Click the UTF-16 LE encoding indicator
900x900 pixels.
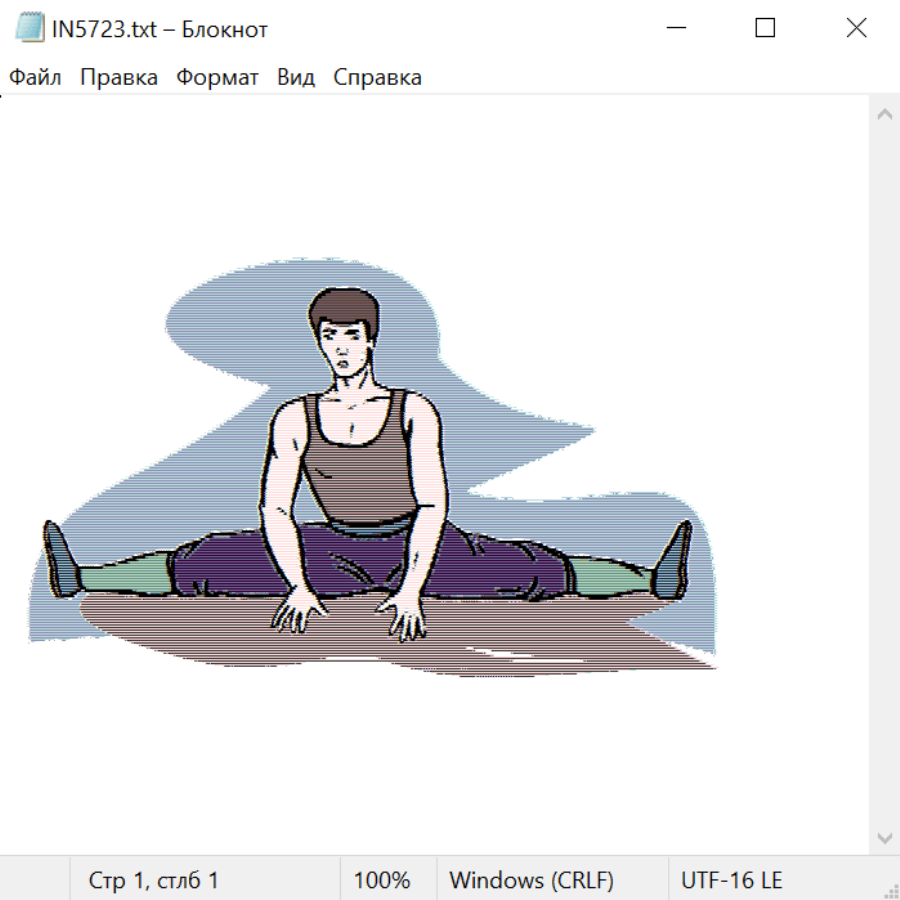732,881
